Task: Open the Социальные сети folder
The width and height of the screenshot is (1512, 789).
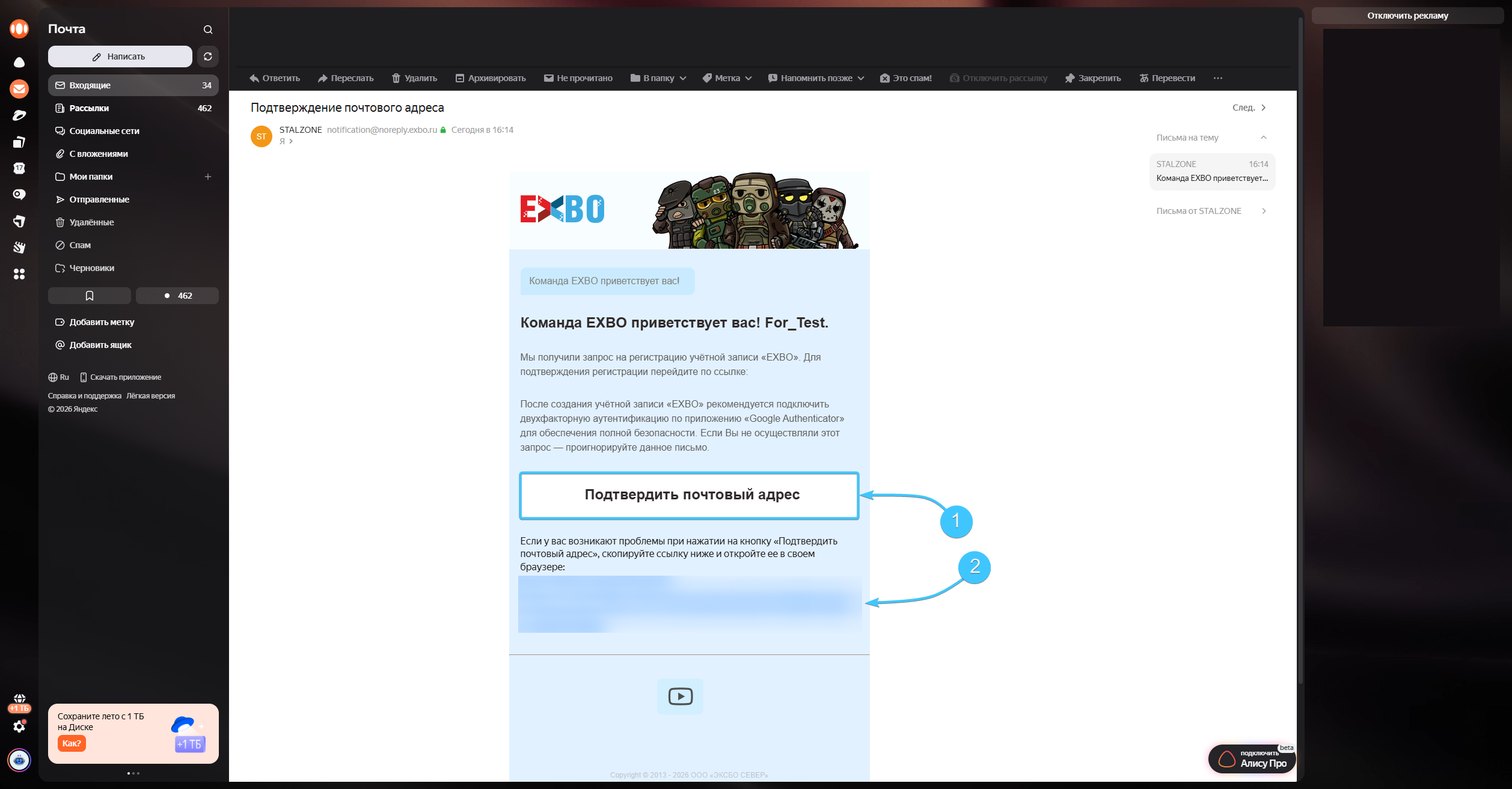Action: (x=133, y=131)
